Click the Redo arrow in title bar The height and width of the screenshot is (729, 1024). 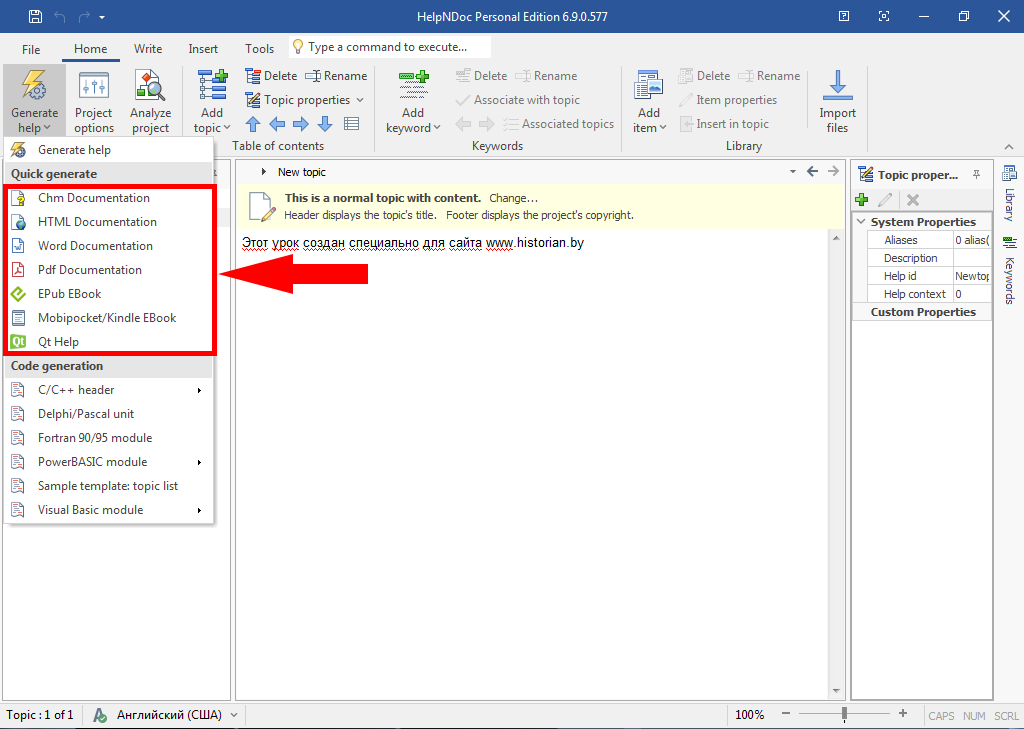(x=84, y=17)
